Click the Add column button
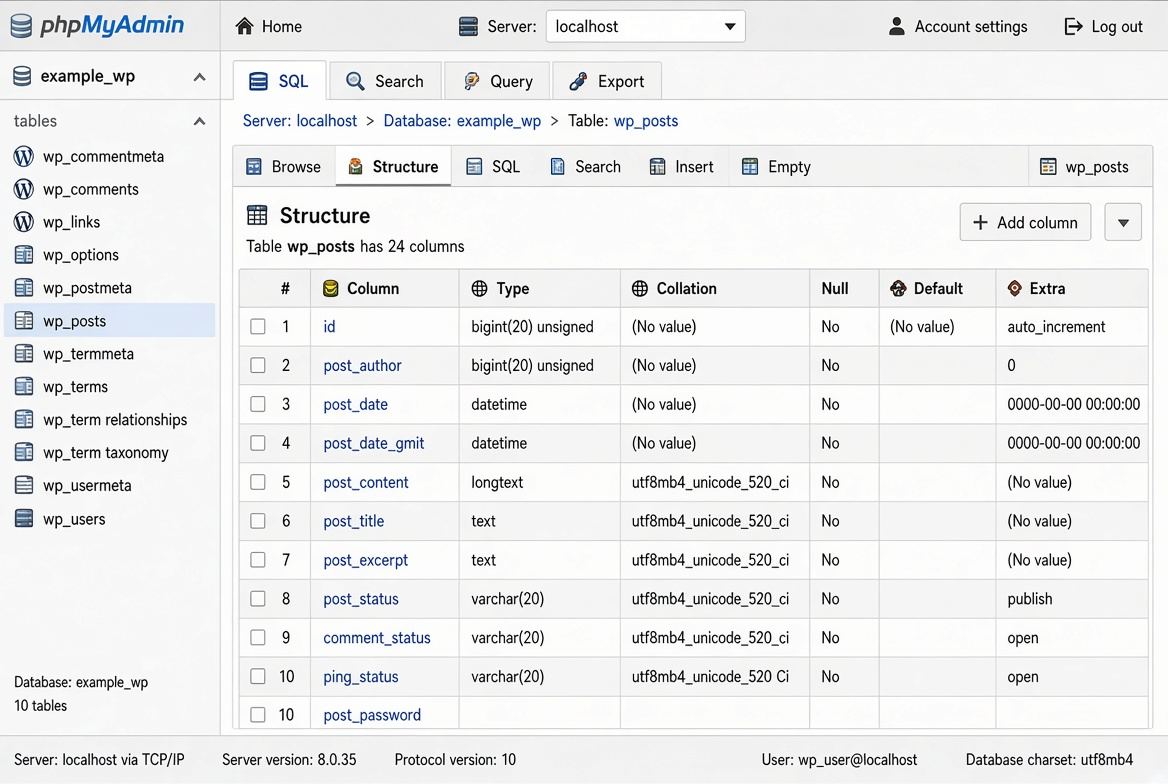Image resolution: width=1168 pixels, height=784 pixels. click(x=1025, y=222)
